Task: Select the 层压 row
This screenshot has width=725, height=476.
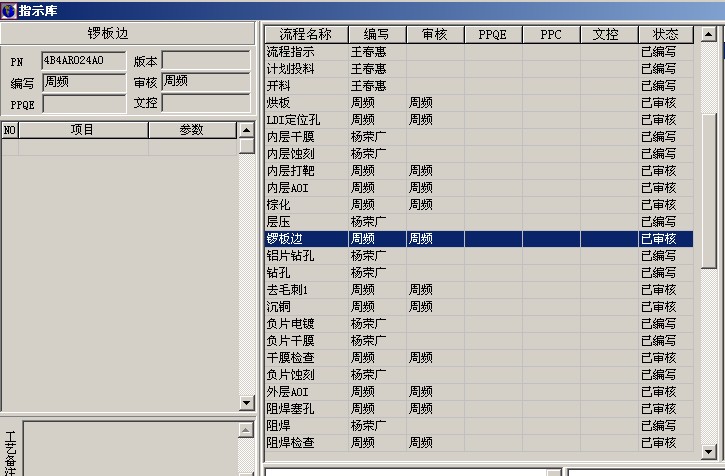Action: (x=479, y=222)
